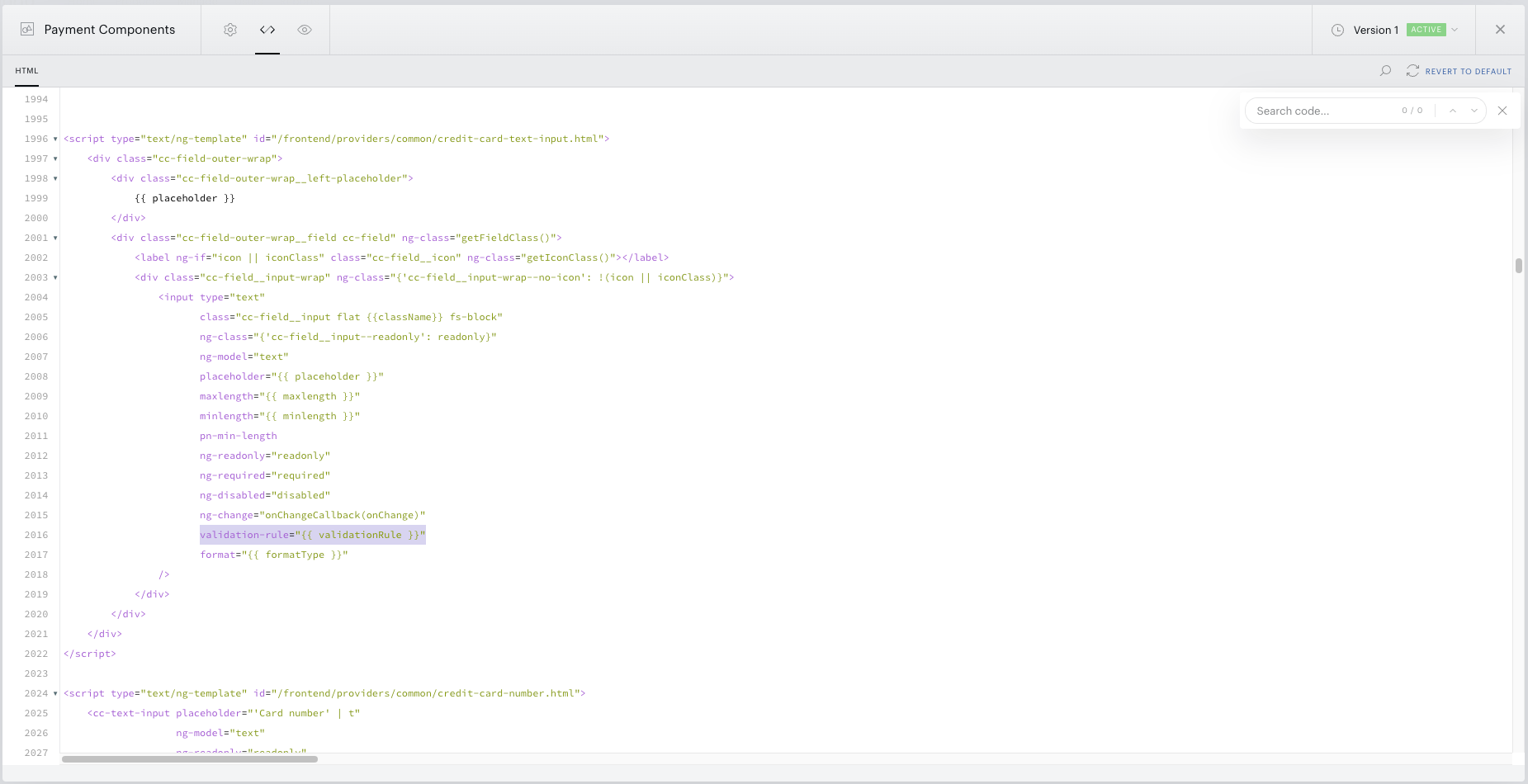Click the vertical scrollbar thumb

point(1519,266)
